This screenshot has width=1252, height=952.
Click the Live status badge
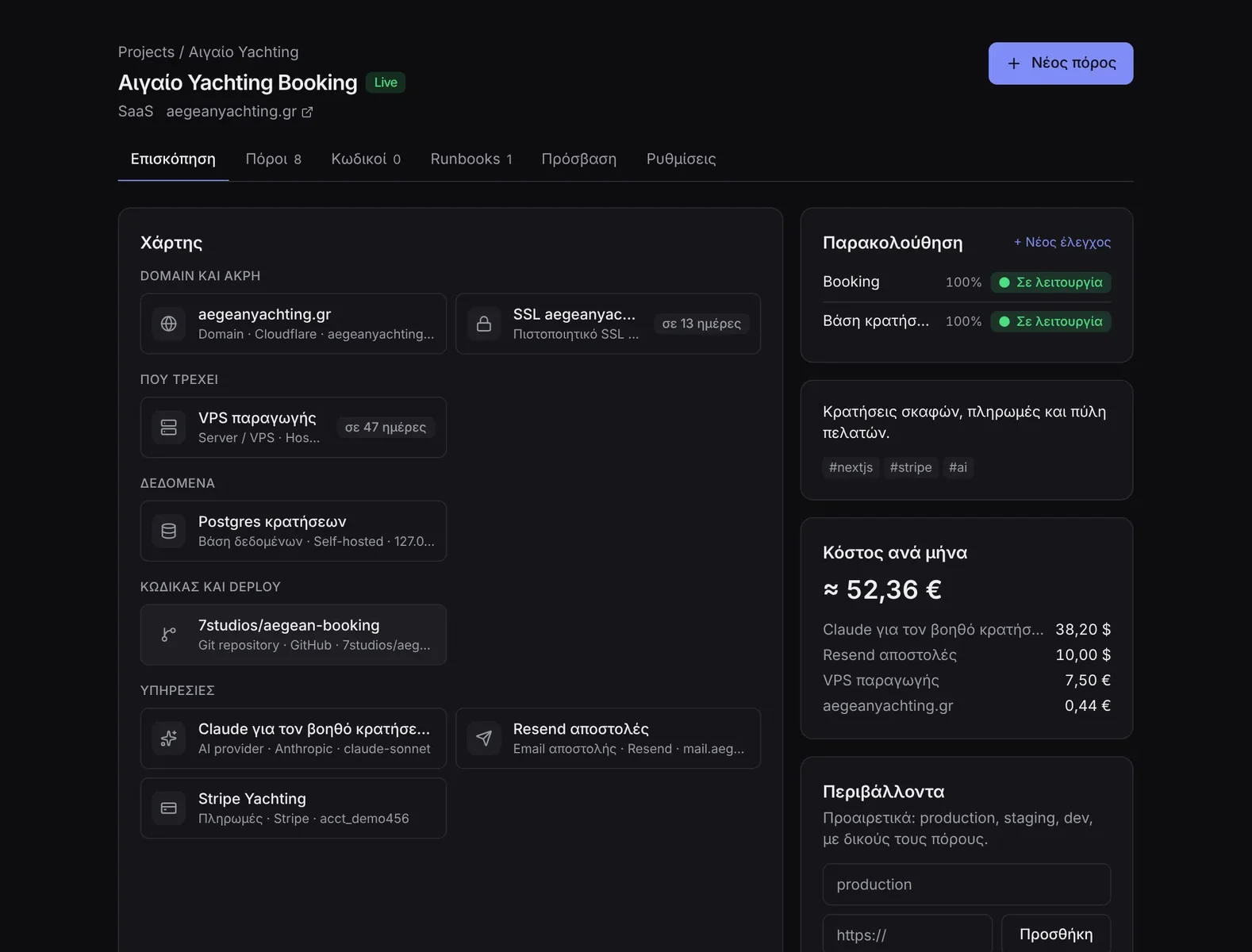386,83
